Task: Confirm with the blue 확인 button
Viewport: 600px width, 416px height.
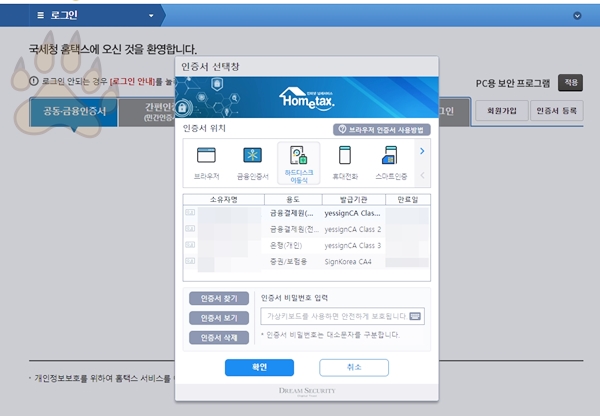Action: [259, 367]
